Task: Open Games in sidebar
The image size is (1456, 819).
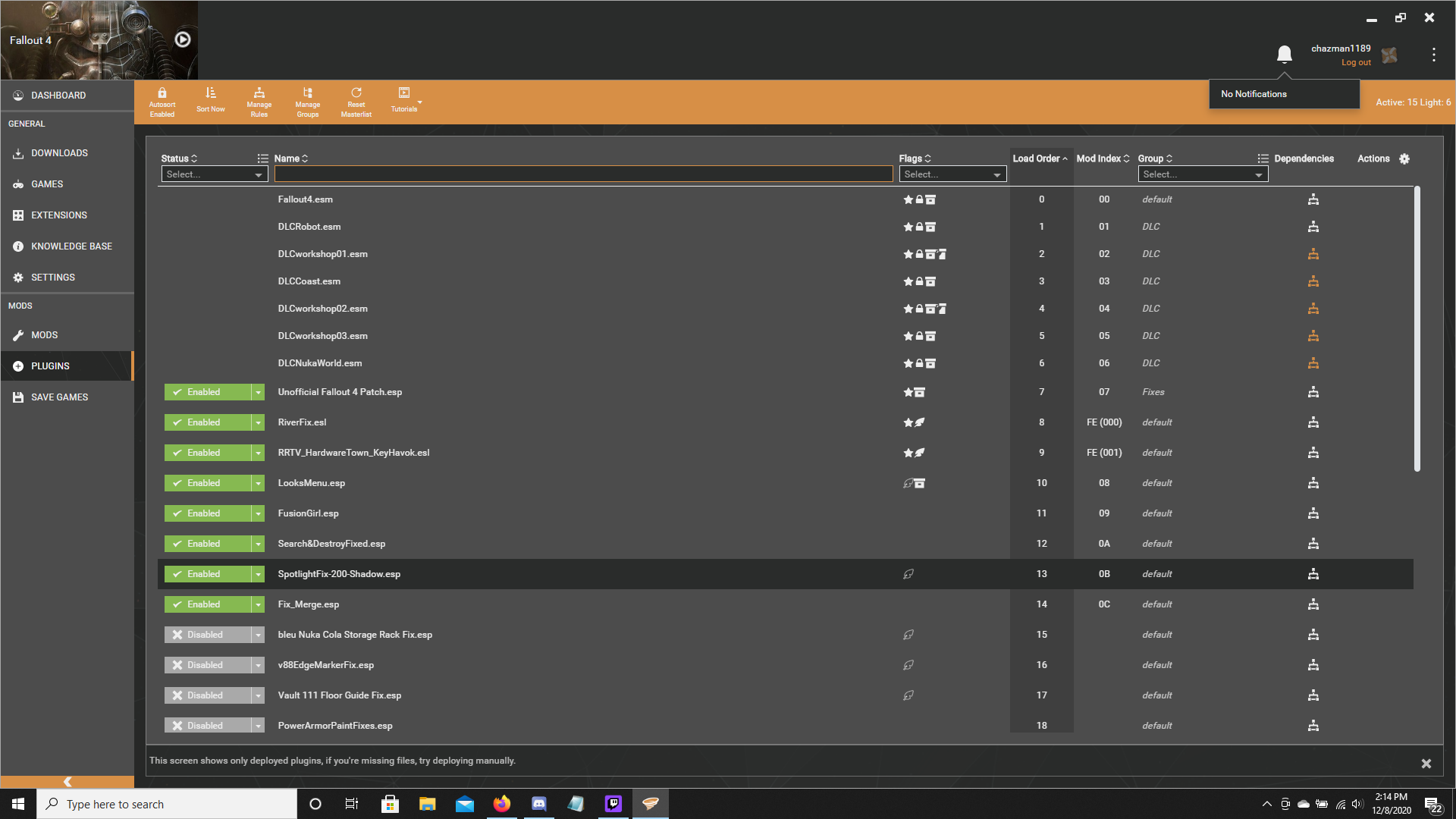Action: pos(67,184)
